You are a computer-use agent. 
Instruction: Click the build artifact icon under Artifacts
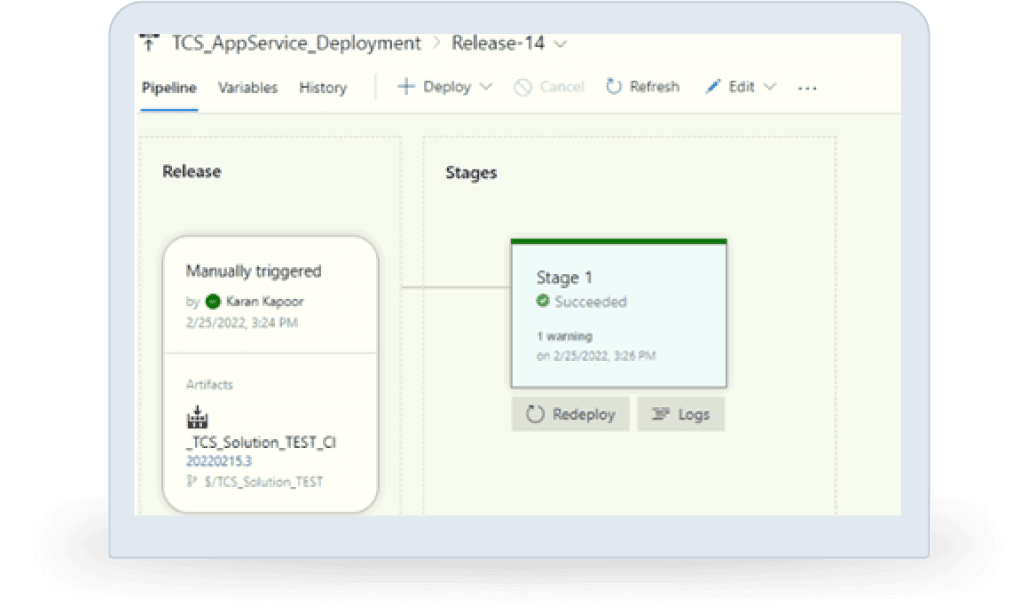coord(198,417)
